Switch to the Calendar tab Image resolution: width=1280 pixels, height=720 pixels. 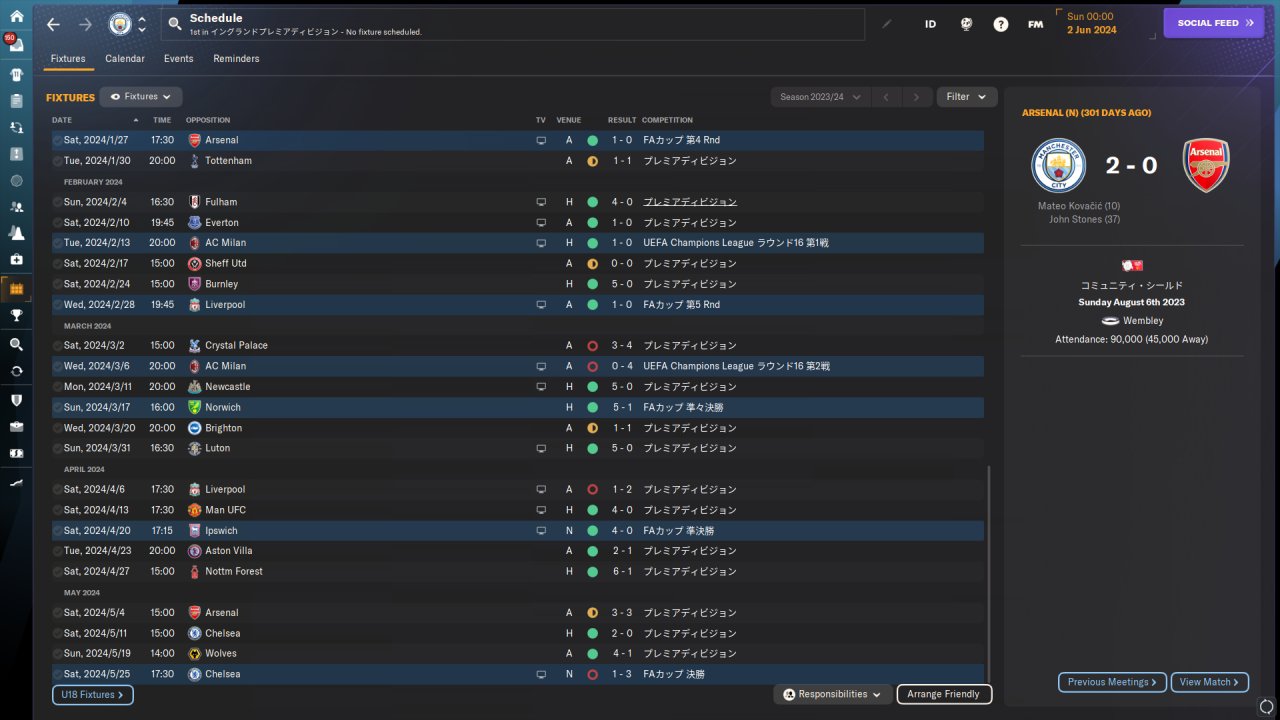tap(125, 59)
